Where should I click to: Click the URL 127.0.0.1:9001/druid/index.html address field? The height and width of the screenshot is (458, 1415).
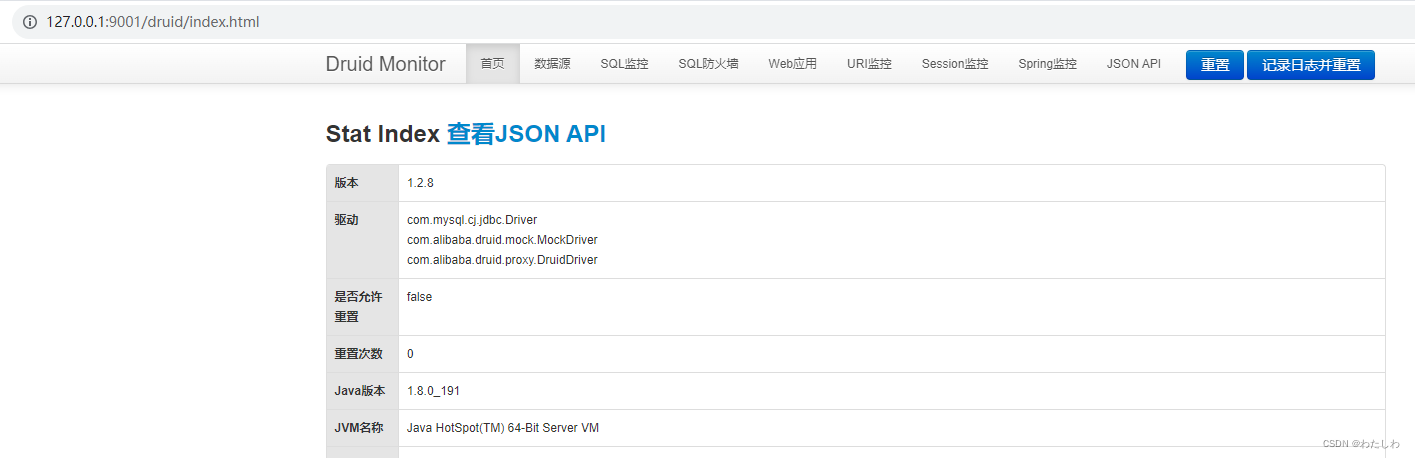coord(153,21)
